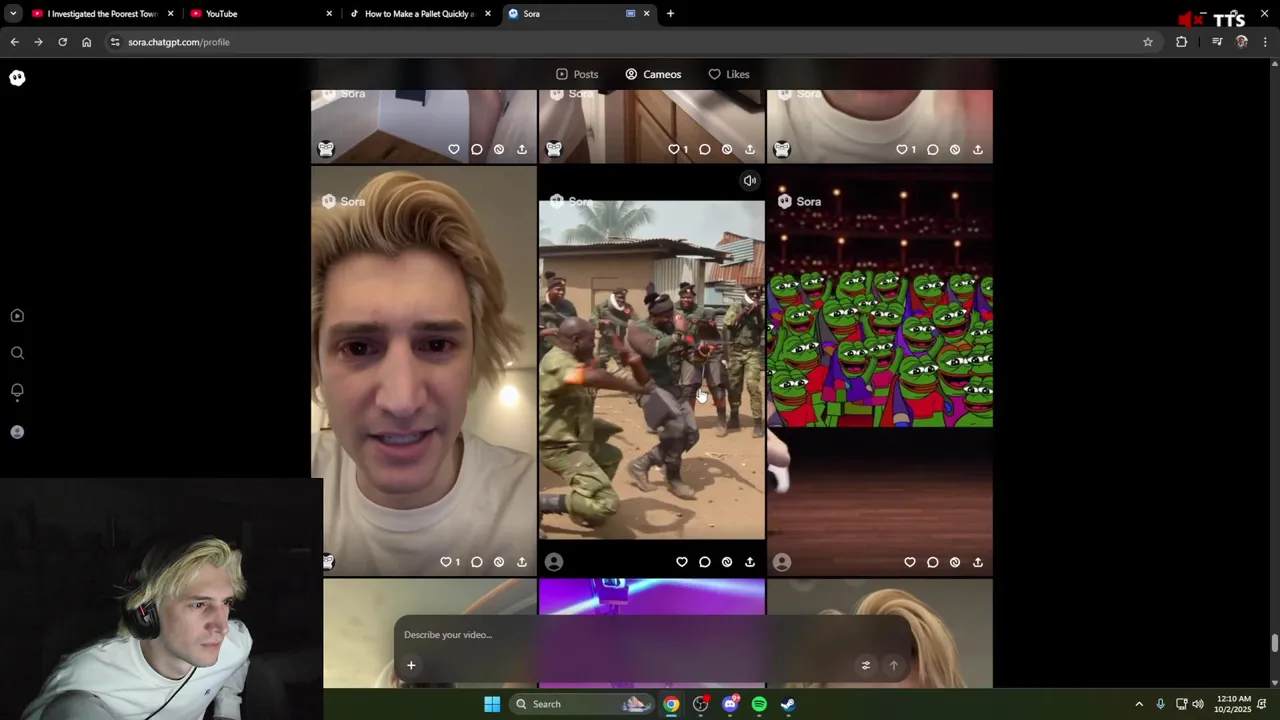
Task: Open a new browser tab
Action: (670, 14)
